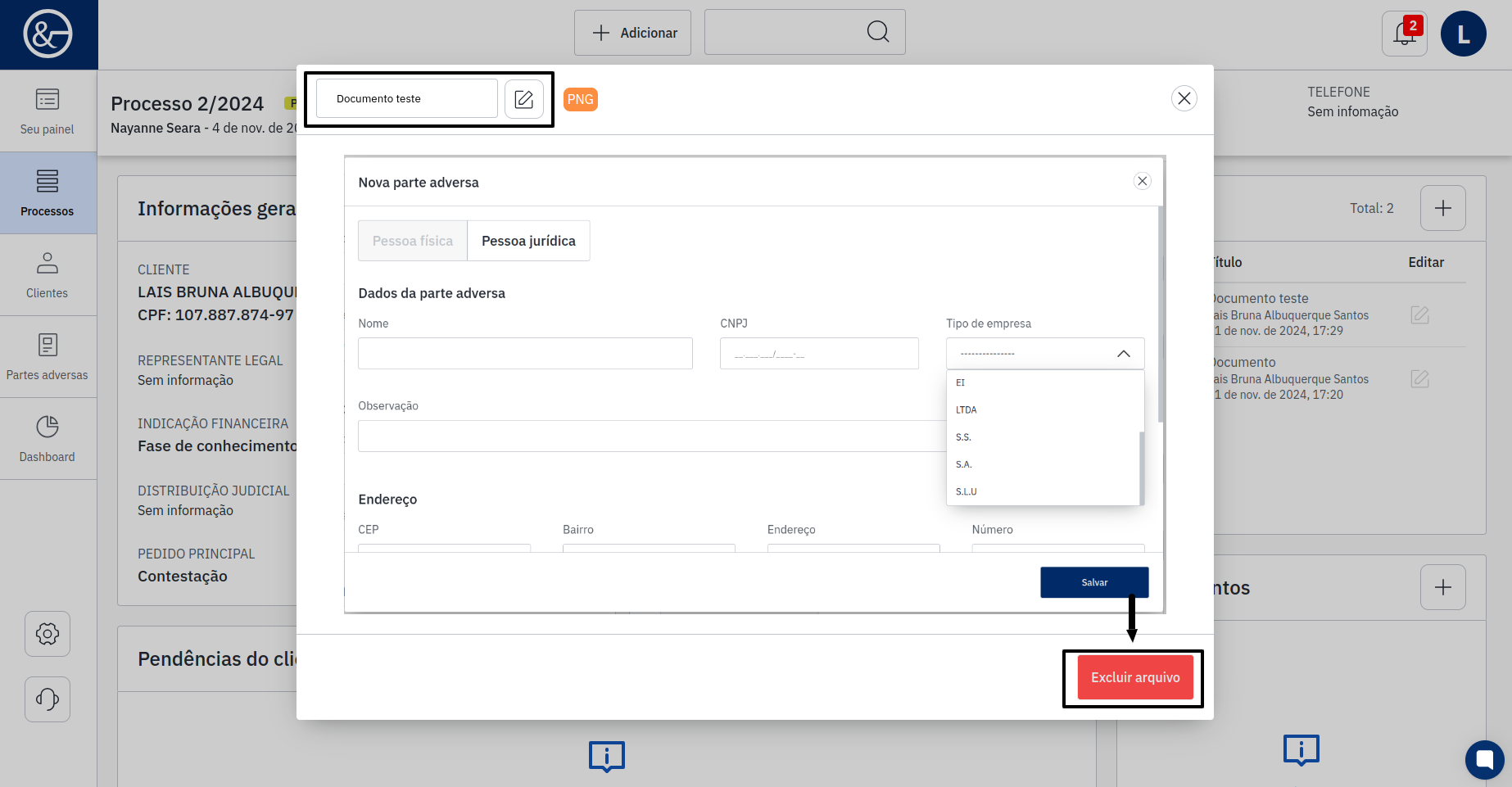
Task: Click the orange PNG file type badge
Action: click(x=581, y=99)
